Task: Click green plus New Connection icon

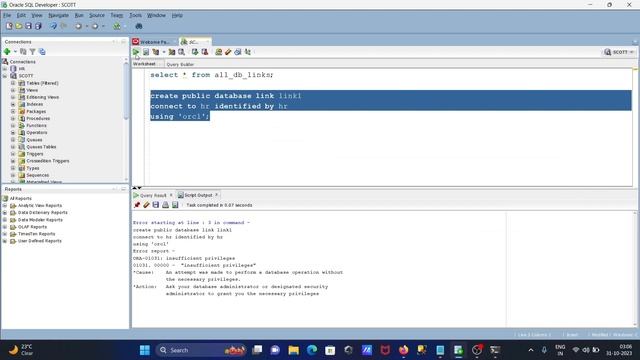Action: [7, 51]
